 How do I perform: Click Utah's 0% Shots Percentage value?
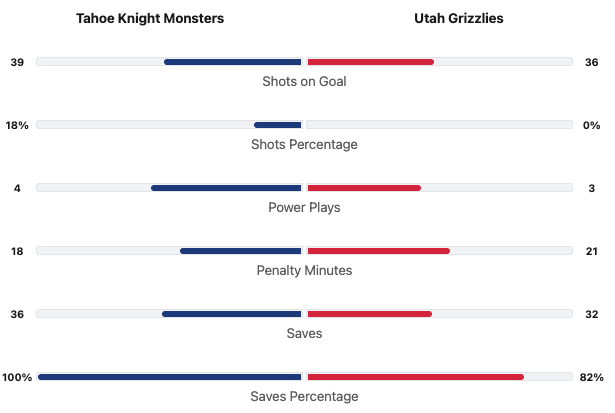click(591, 125)
